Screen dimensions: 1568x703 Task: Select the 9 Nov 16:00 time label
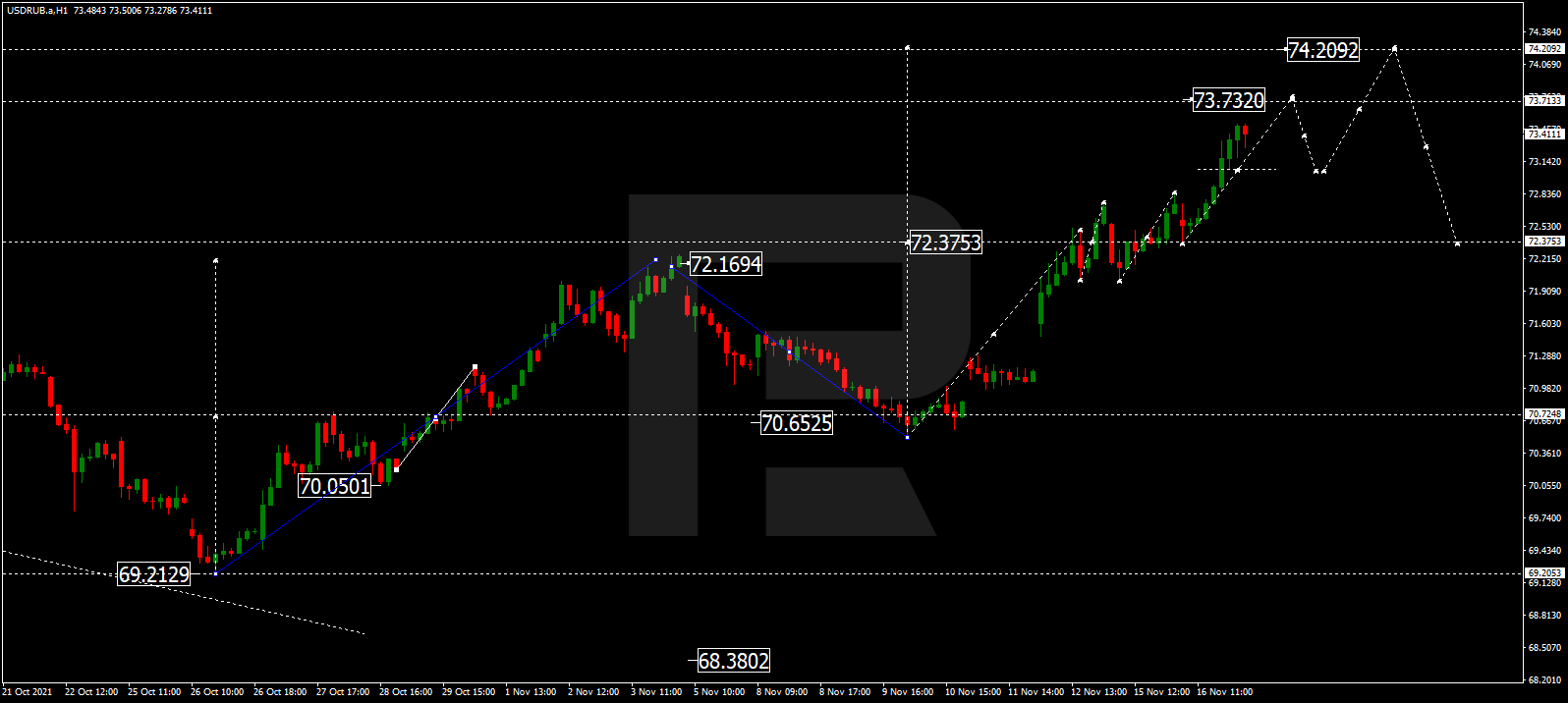tap(908, 692)
